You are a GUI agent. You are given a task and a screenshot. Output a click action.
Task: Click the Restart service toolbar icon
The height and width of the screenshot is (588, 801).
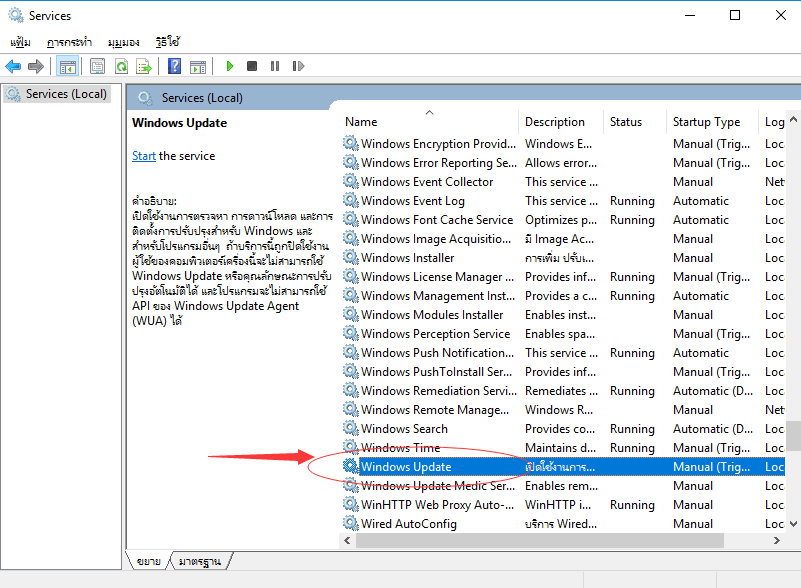[x=298, y=66]
